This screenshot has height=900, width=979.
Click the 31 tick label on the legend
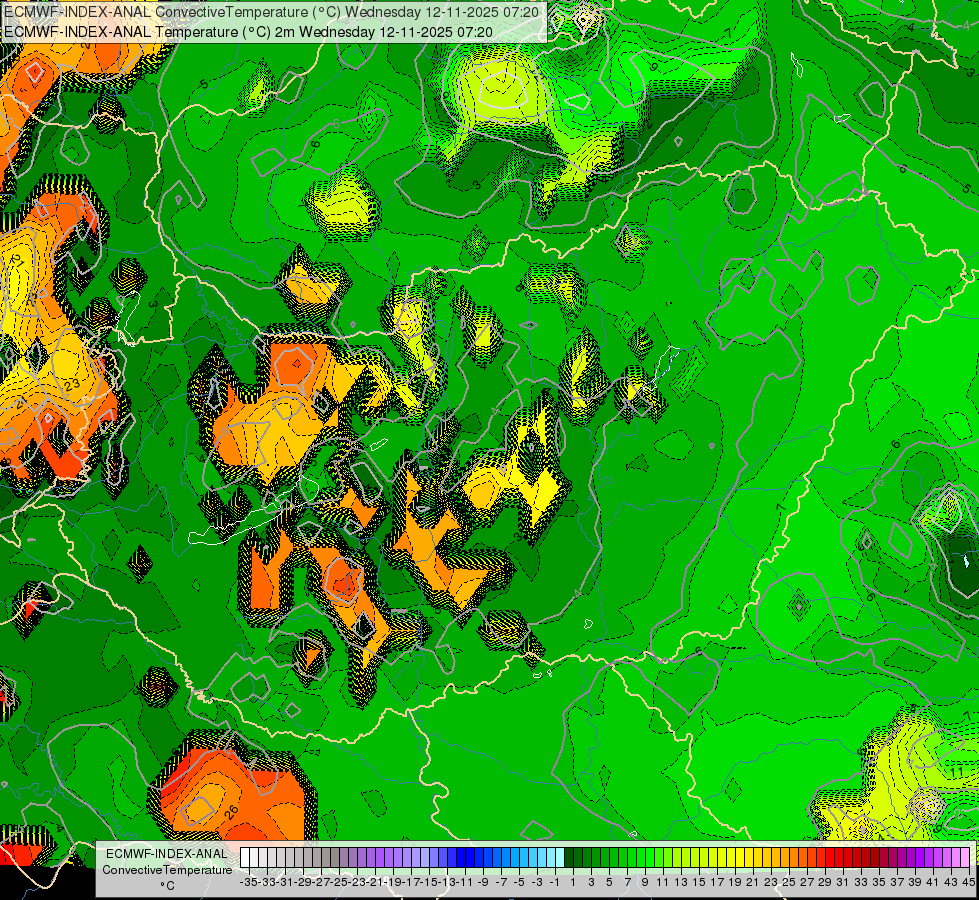842,882
